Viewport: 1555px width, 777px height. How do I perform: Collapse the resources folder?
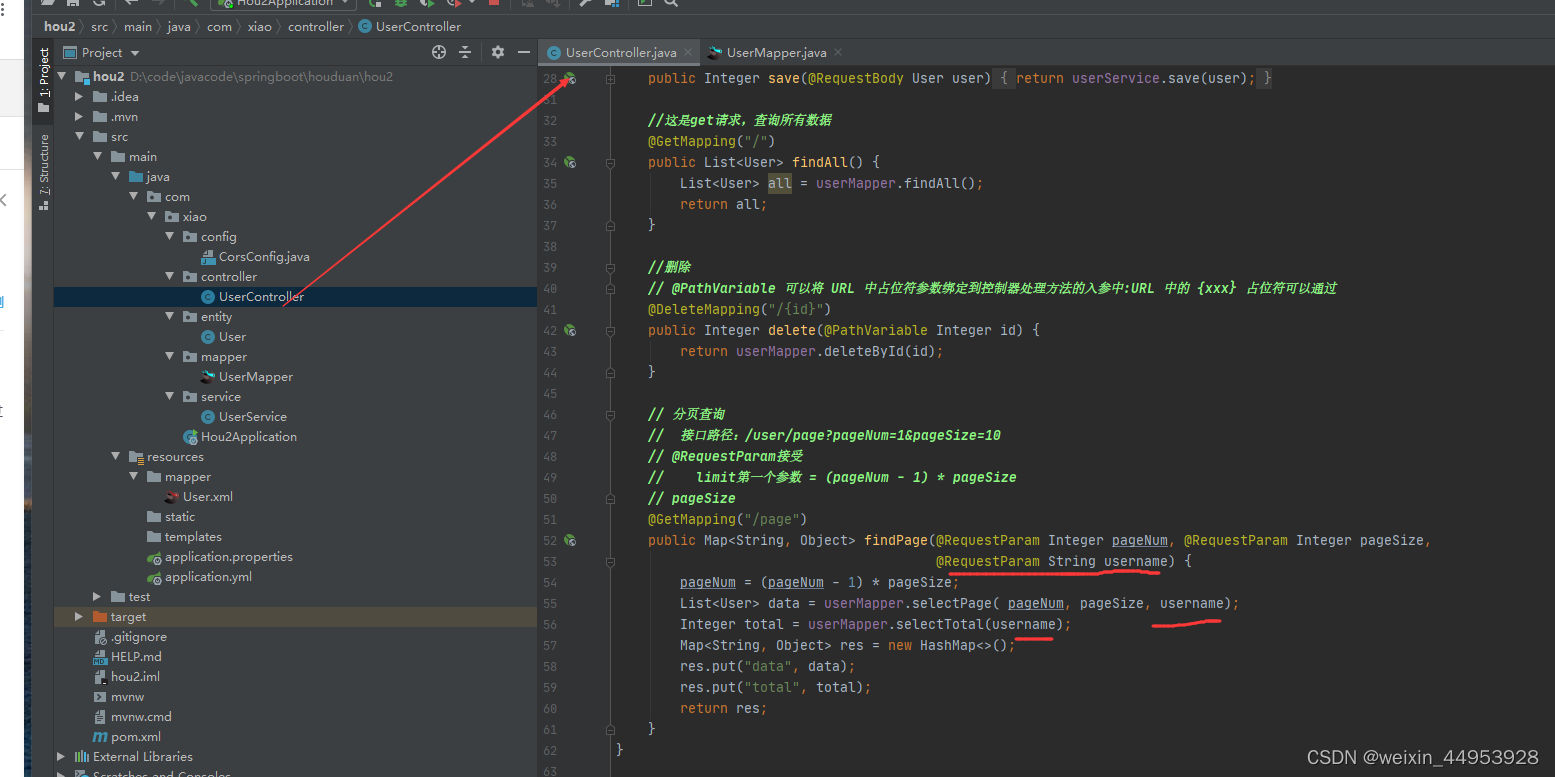click(116, 457)
